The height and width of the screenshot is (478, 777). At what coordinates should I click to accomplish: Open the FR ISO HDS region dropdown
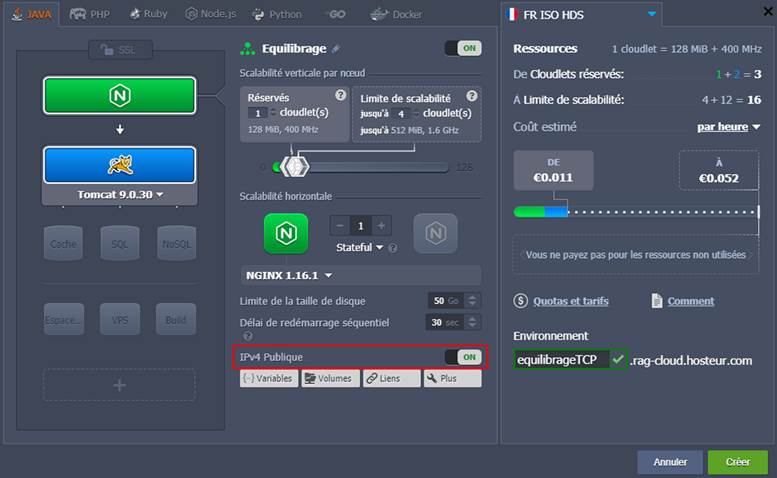click(x=582, y=14)
